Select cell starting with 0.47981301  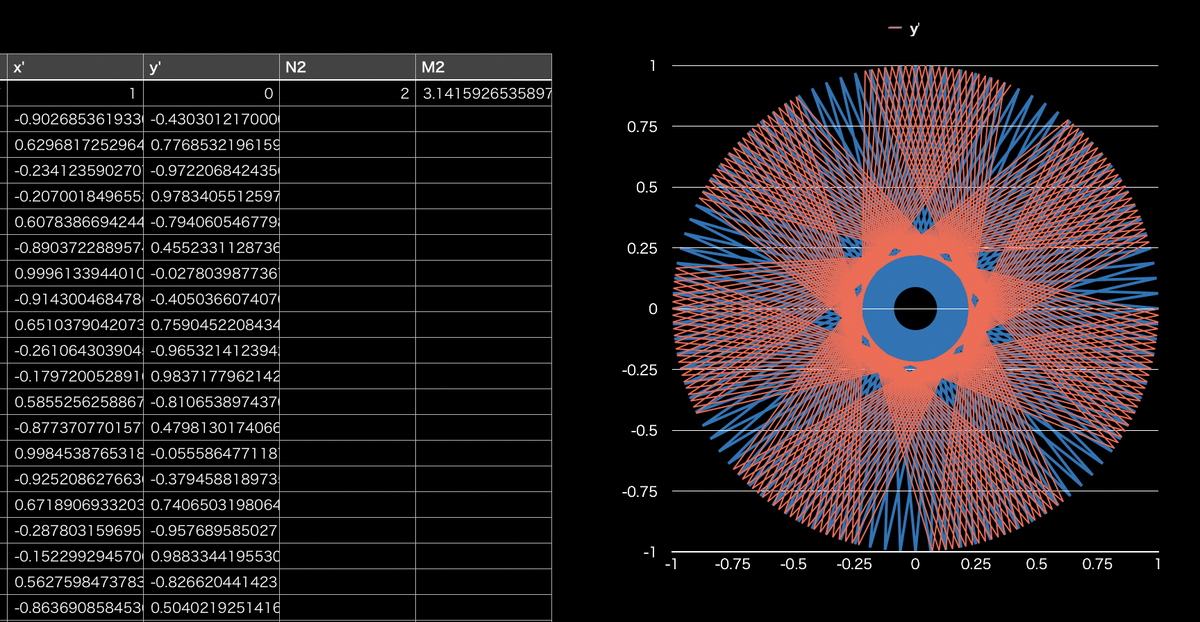point(212,426)
